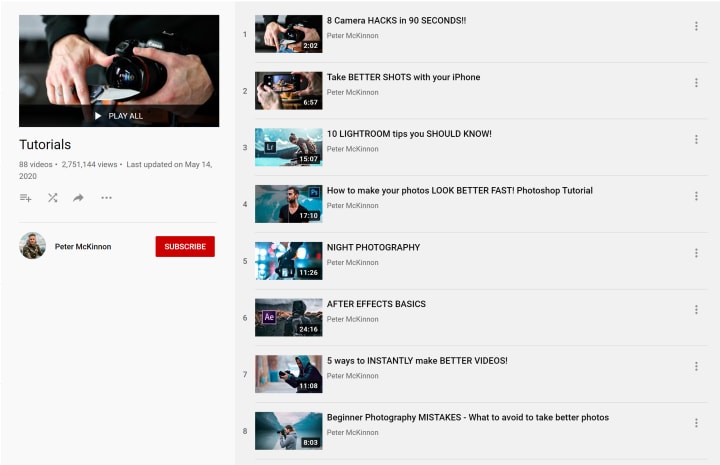Open options for 8 Camera HACKS video

pyautogui.click(x=696, y=26)
